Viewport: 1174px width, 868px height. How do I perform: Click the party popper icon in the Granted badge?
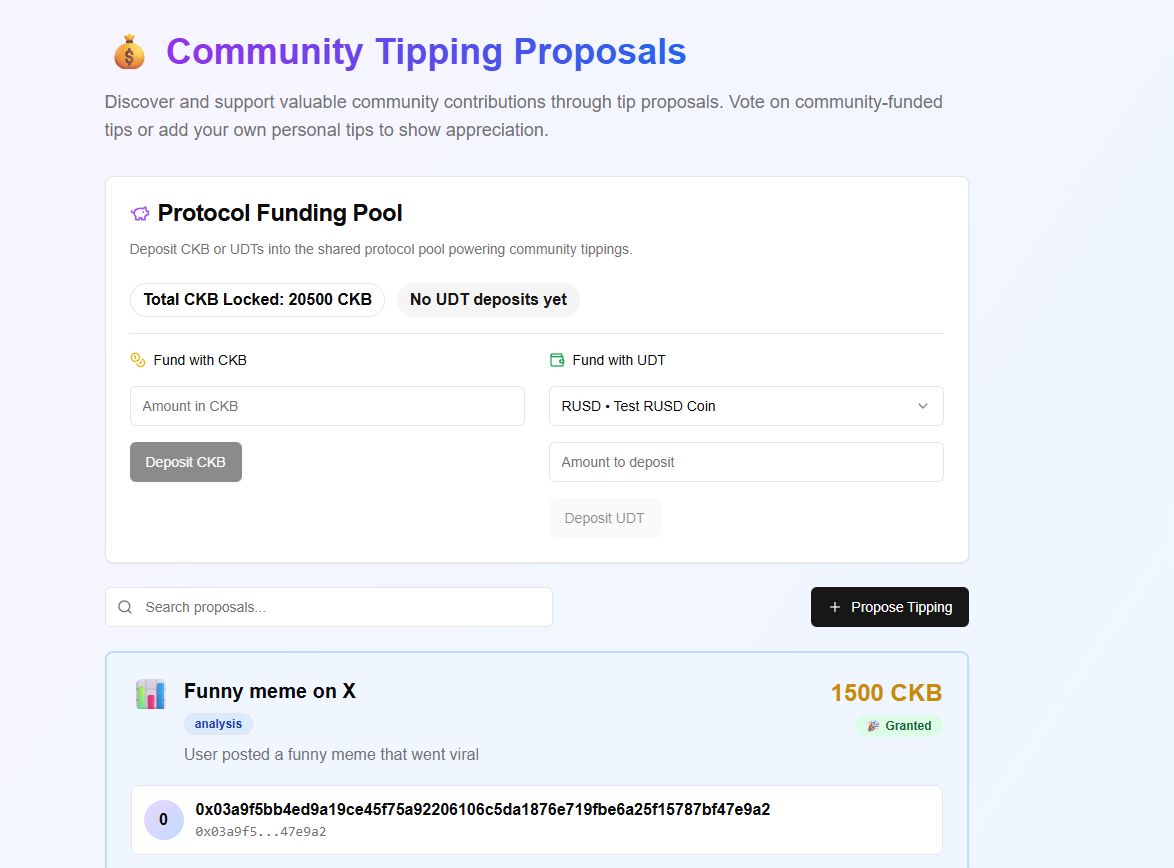[873, 726]
